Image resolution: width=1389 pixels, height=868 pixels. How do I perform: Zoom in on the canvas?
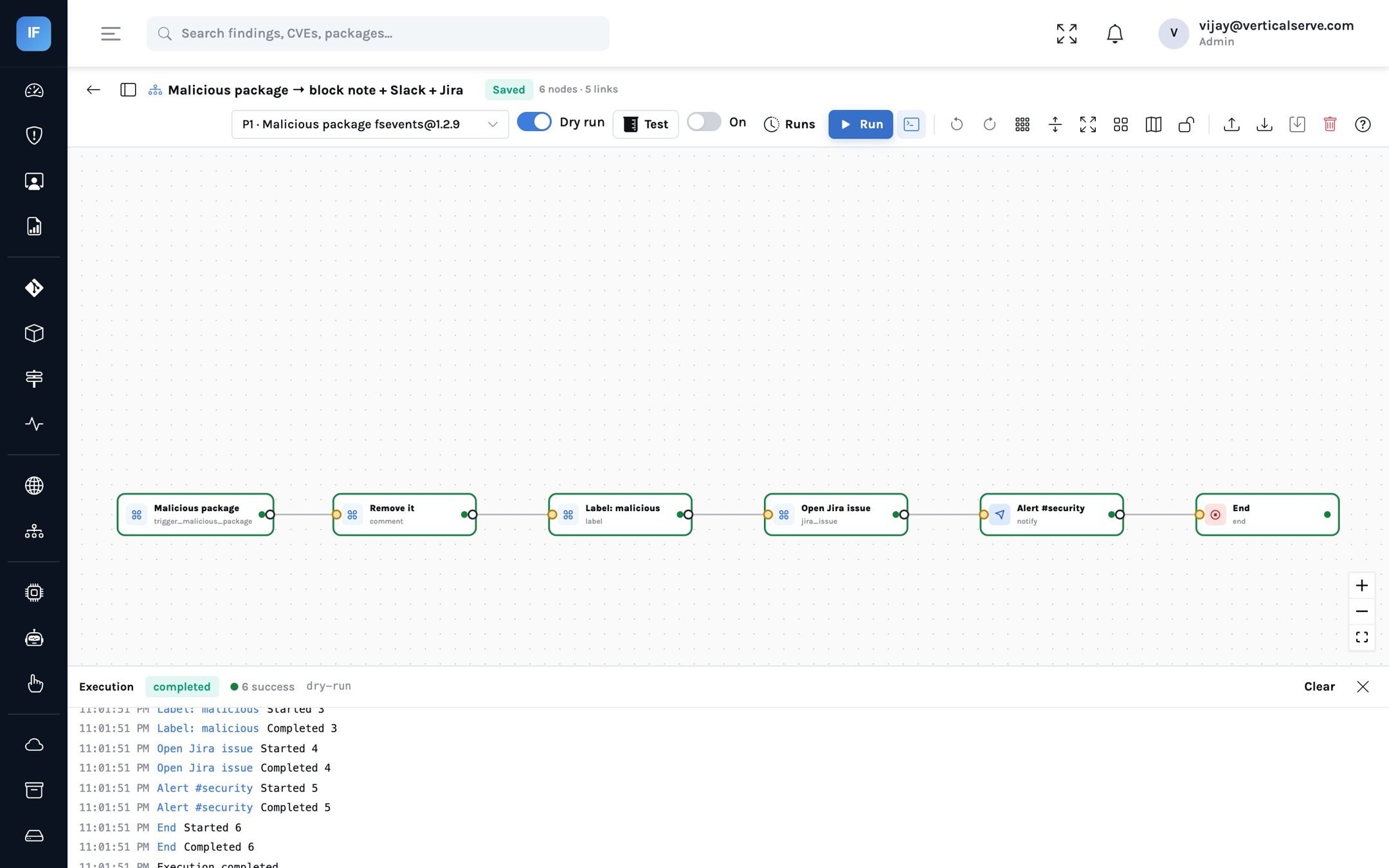pyautogui.click(x=1361, y=586)
